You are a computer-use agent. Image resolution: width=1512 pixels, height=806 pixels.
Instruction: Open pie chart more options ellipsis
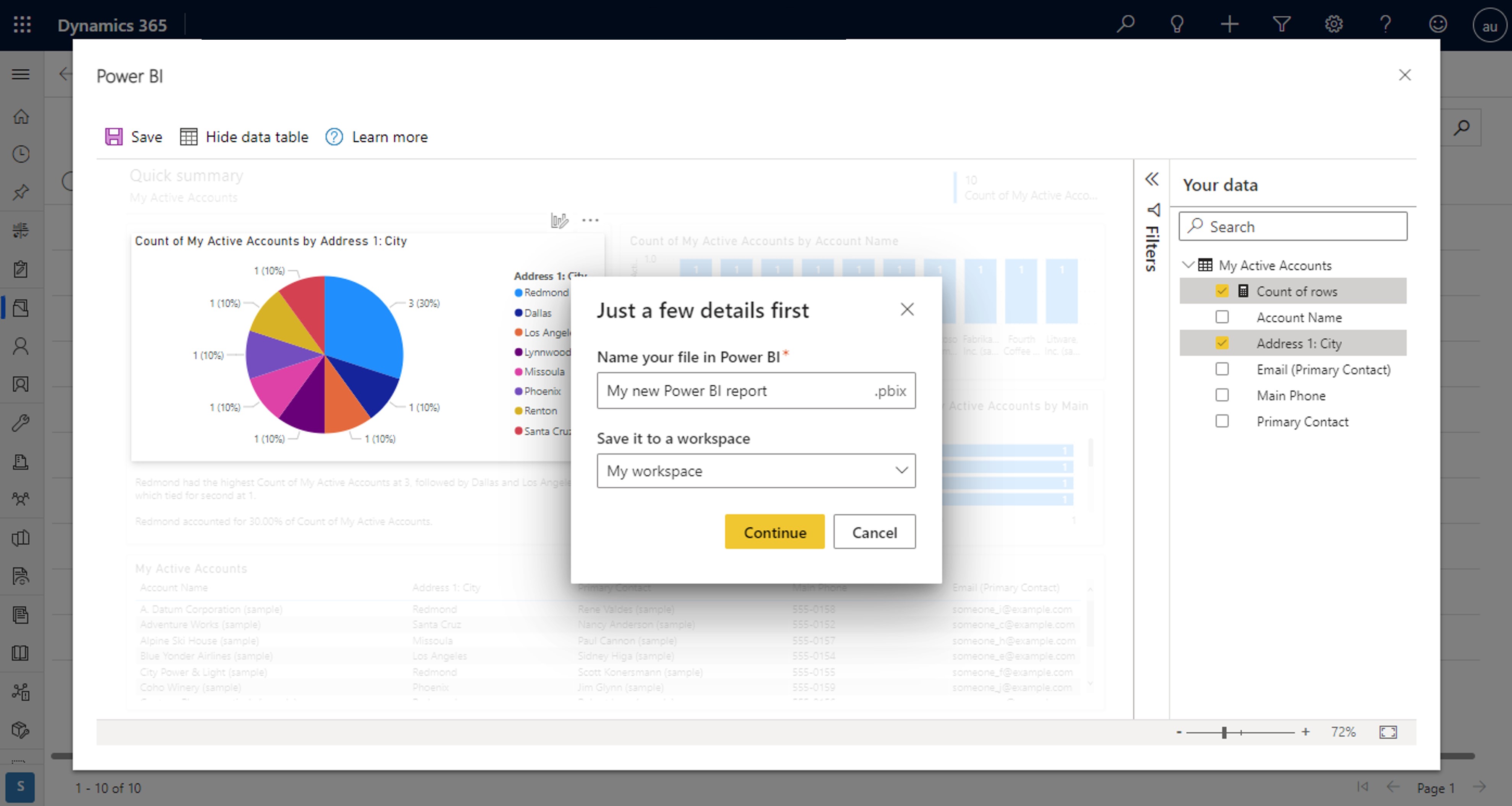click(x=590, y=221)
